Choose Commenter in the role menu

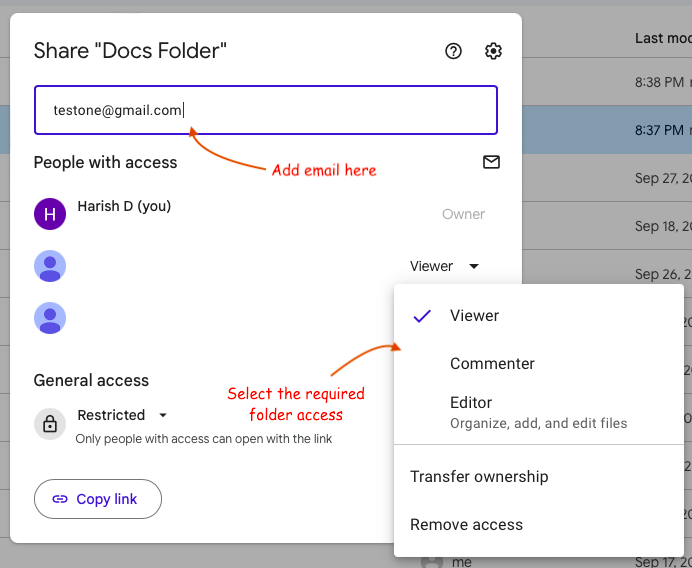tap(538, 364)
